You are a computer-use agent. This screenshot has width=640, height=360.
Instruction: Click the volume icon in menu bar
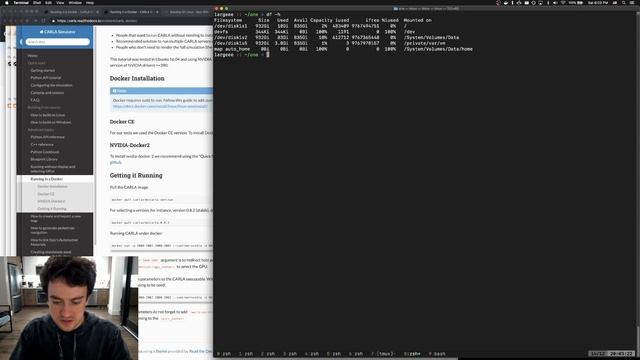tap(555, 2)
